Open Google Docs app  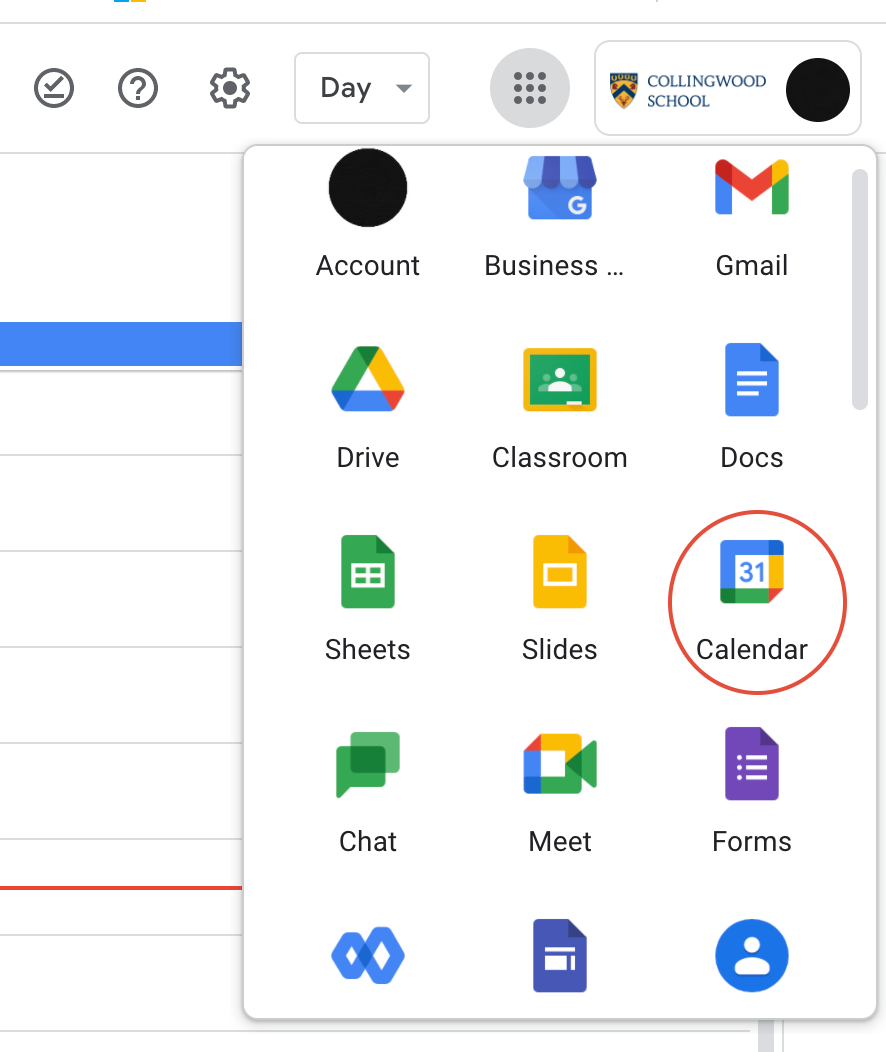tap(751, 407)
